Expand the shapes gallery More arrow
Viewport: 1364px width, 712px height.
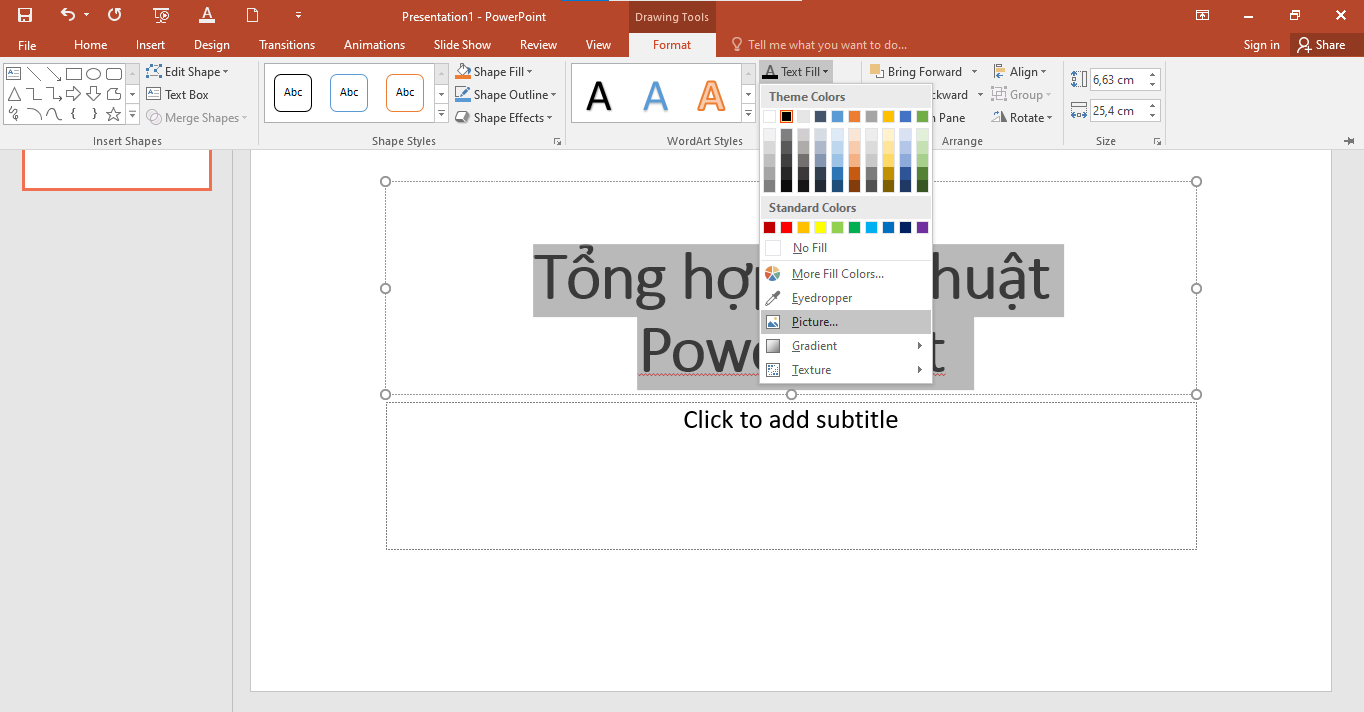pos(133,115)
